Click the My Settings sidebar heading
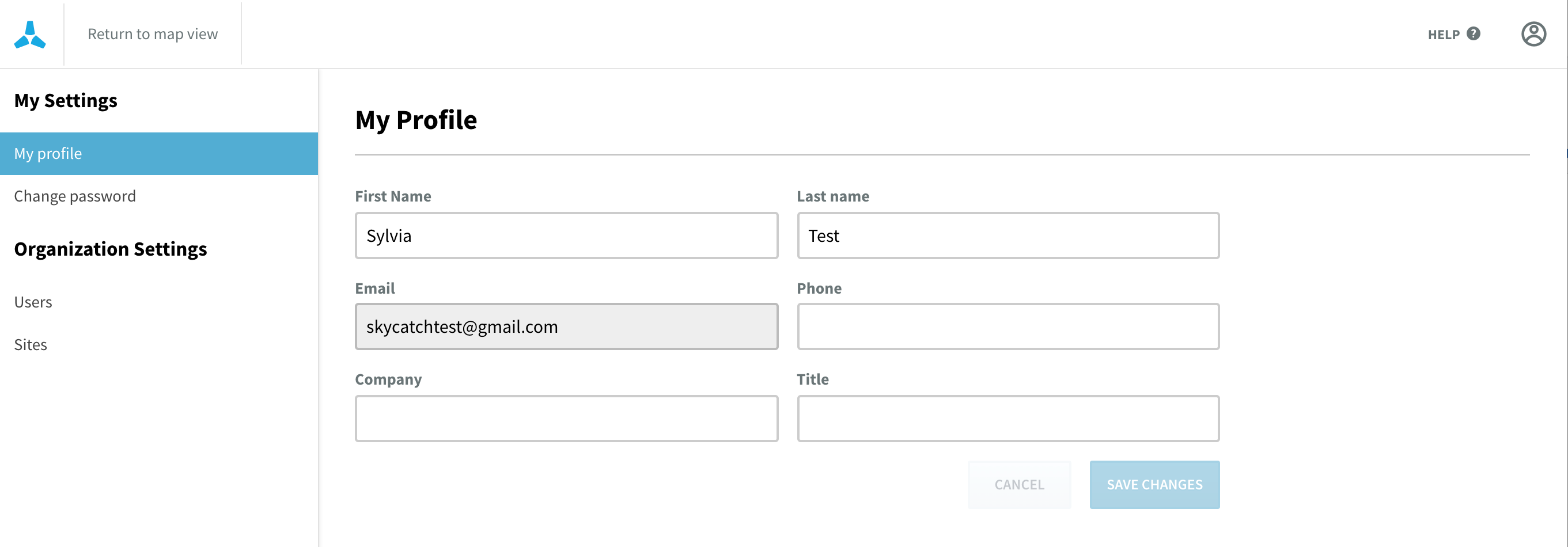The image size is (1568, 547). point(66,100)
